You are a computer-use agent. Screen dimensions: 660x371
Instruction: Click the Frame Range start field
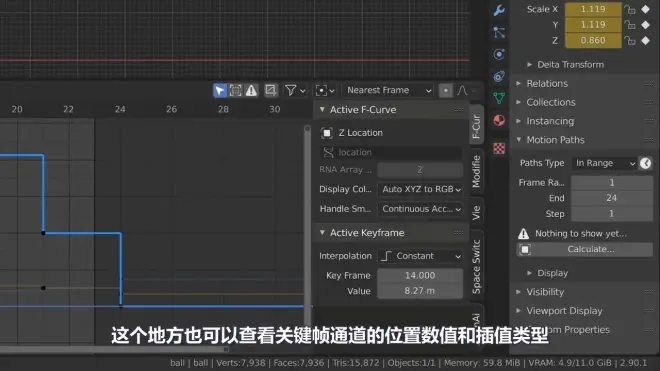[x=612, y=183]
